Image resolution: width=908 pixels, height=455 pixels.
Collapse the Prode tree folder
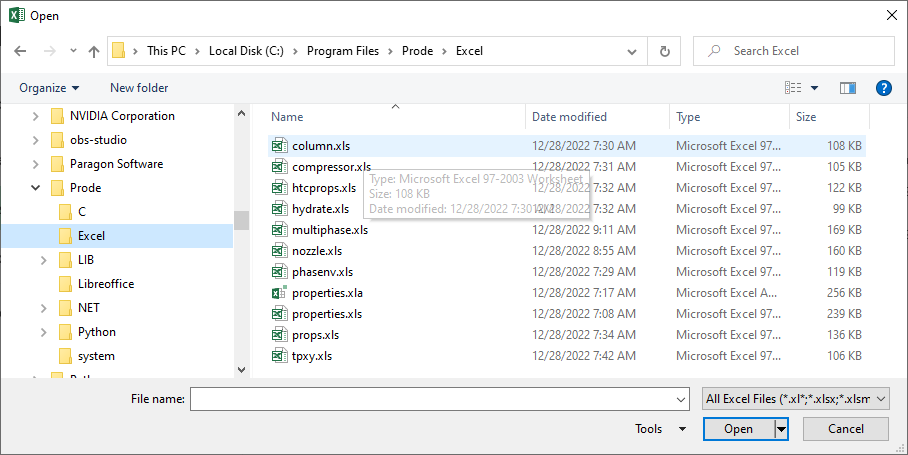[x=36, y=188]
